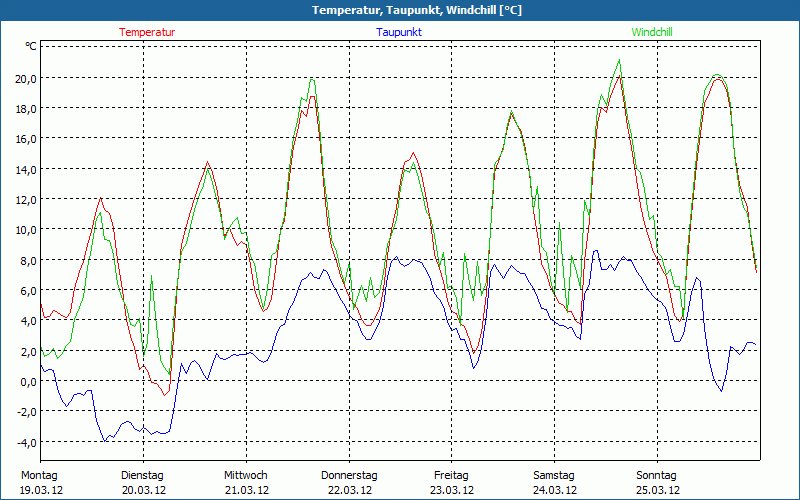Viewport: 800px width, 500px height.
Task: Click the 'Donnerstag' day label
Action: coord(349,476)
